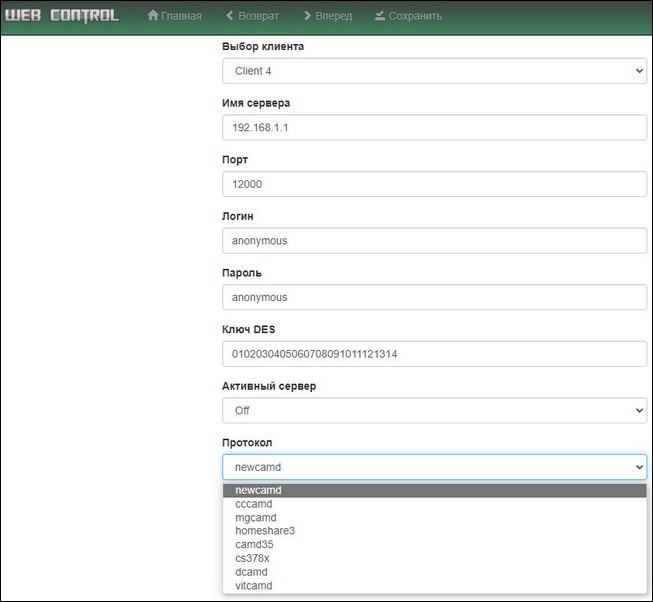The image size is (653, 602).
Task: Focus the Порт field with 12000
Action: click(434, 184)
